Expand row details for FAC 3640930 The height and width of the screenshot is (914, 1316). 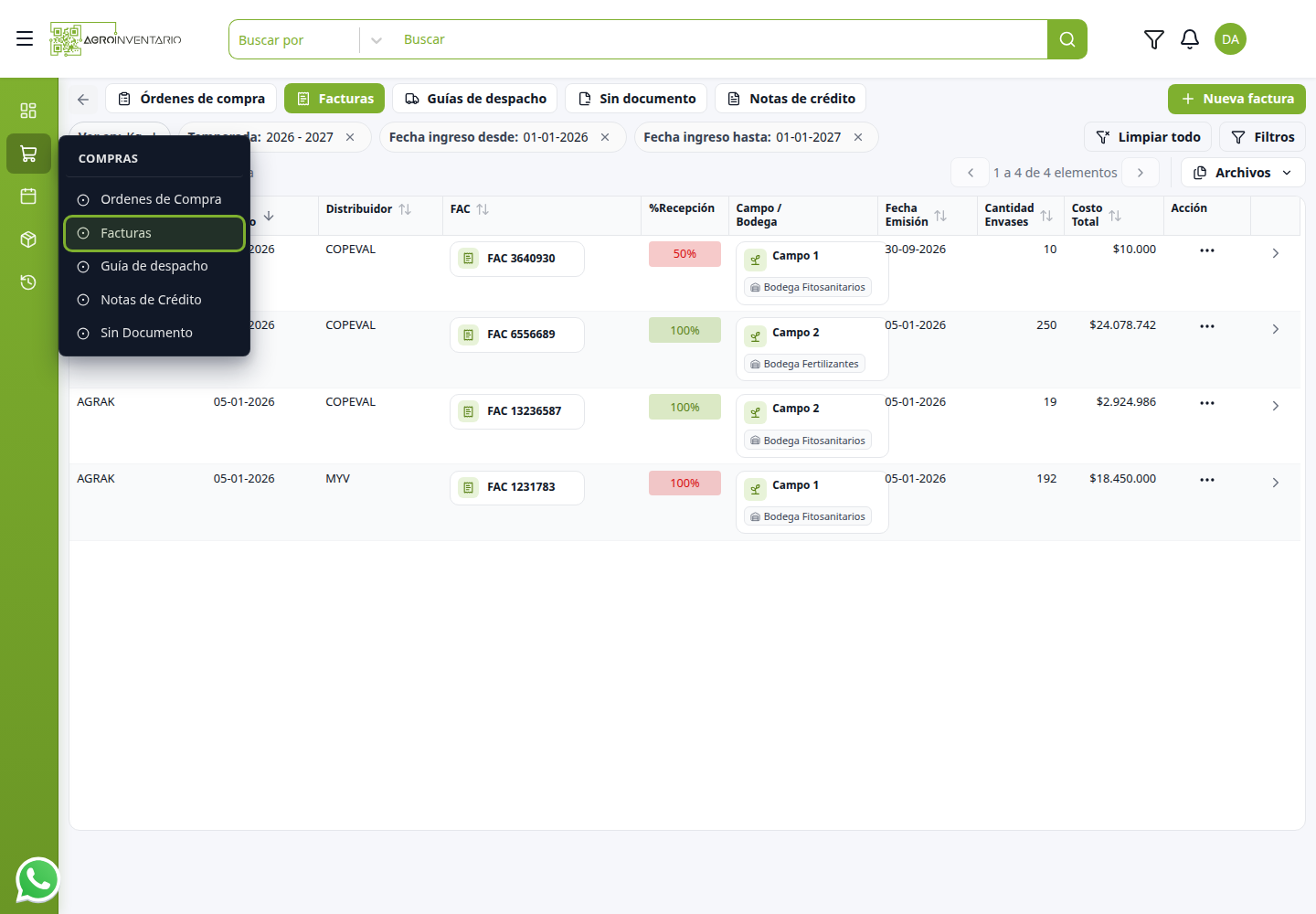point(1275,253)
